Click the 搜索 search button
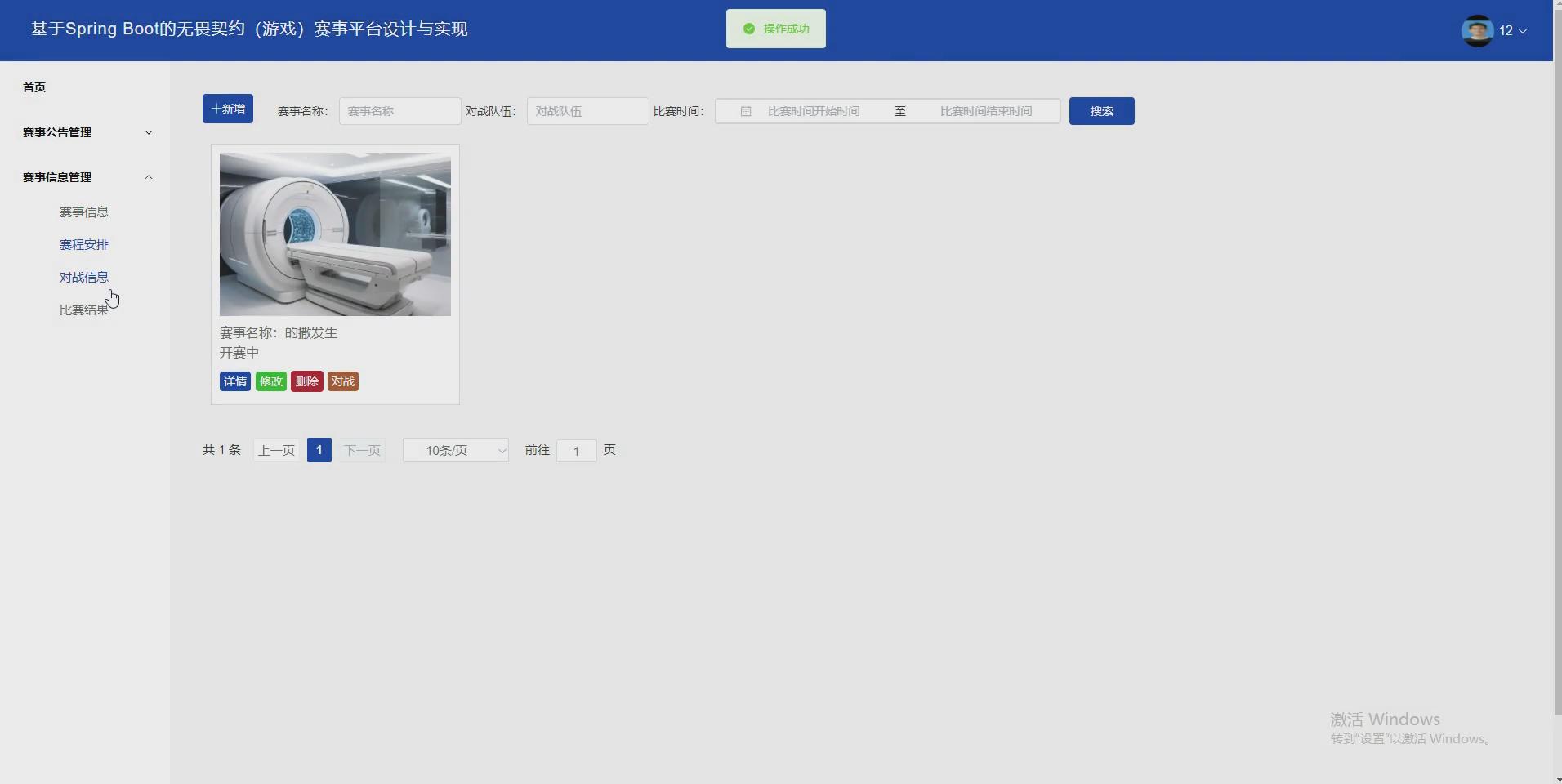The width and height of the screenshot is (1562, 784). [x=1101, y=110]
